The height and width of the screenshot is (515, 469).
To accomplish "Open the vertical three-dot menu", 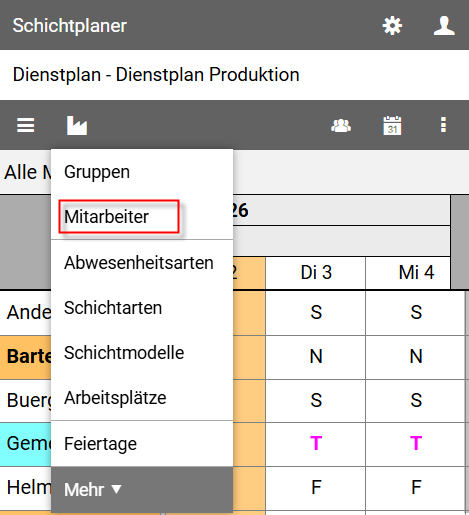I will coord(443,125).
